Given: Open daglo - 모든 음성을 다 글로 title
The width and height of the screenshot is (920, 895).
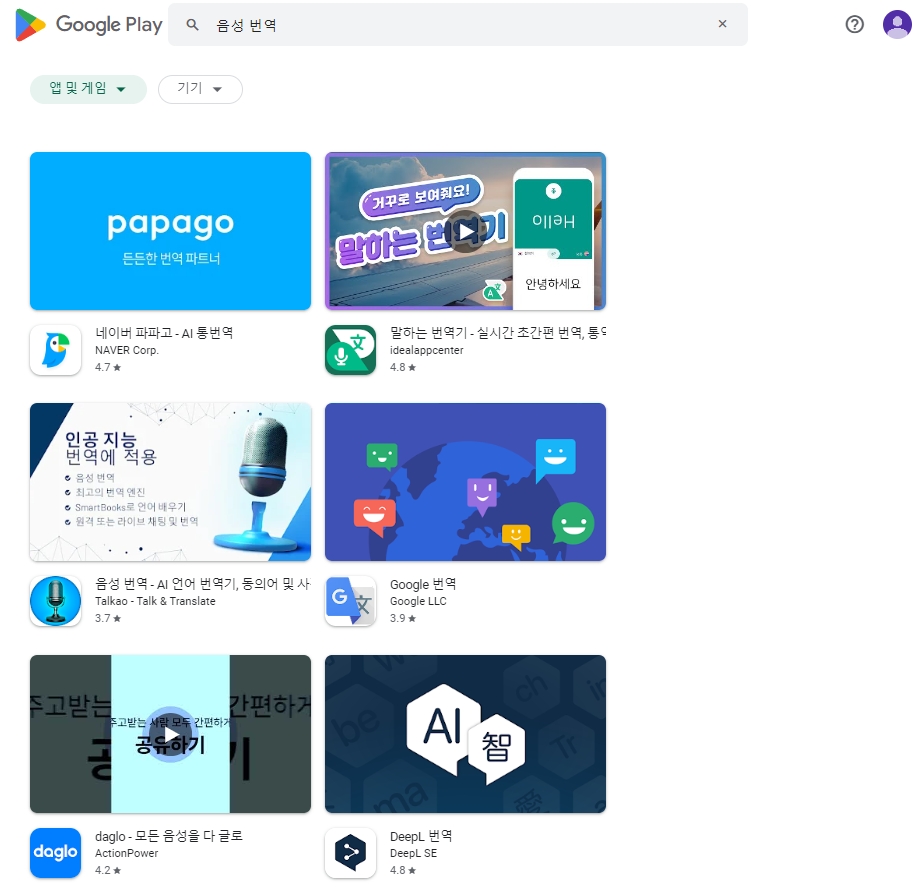Looking at the screenshot, I should tap(169, 836).
